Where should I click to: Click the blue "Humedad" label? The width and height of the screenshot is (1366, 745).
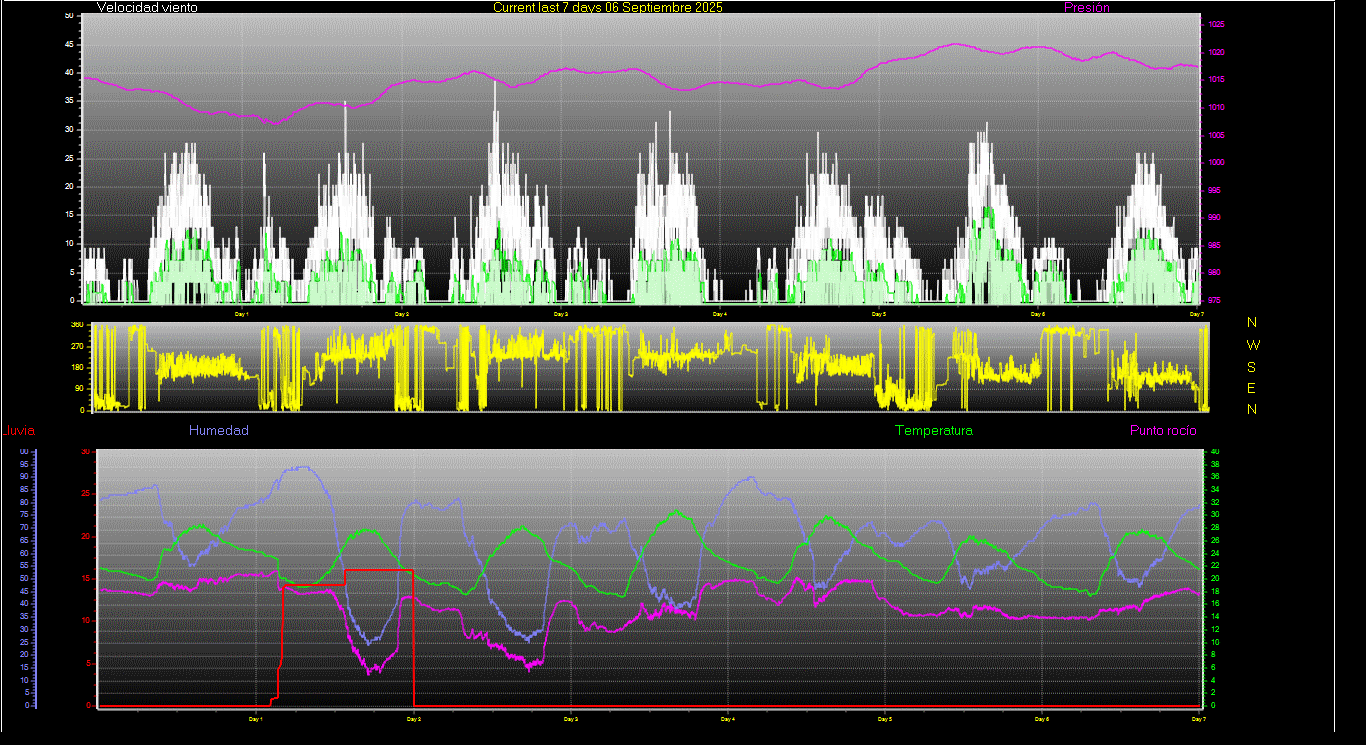click(219, 431)
